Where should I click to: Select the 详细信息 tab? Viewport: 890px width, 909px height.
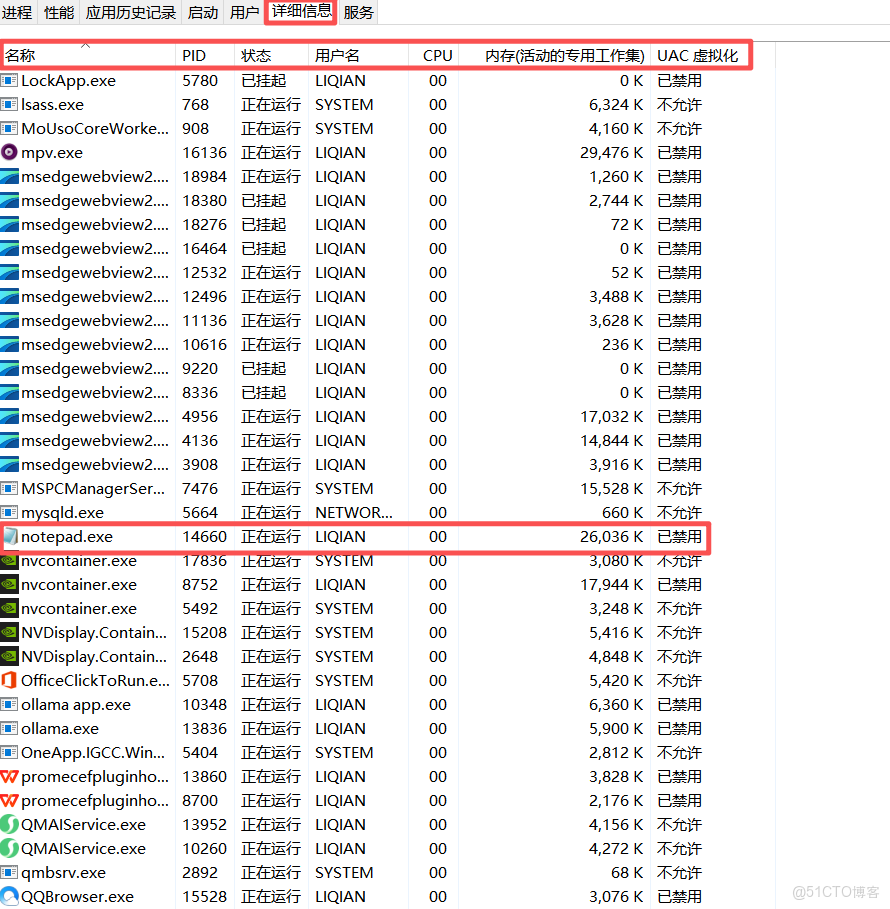point(301,11)
